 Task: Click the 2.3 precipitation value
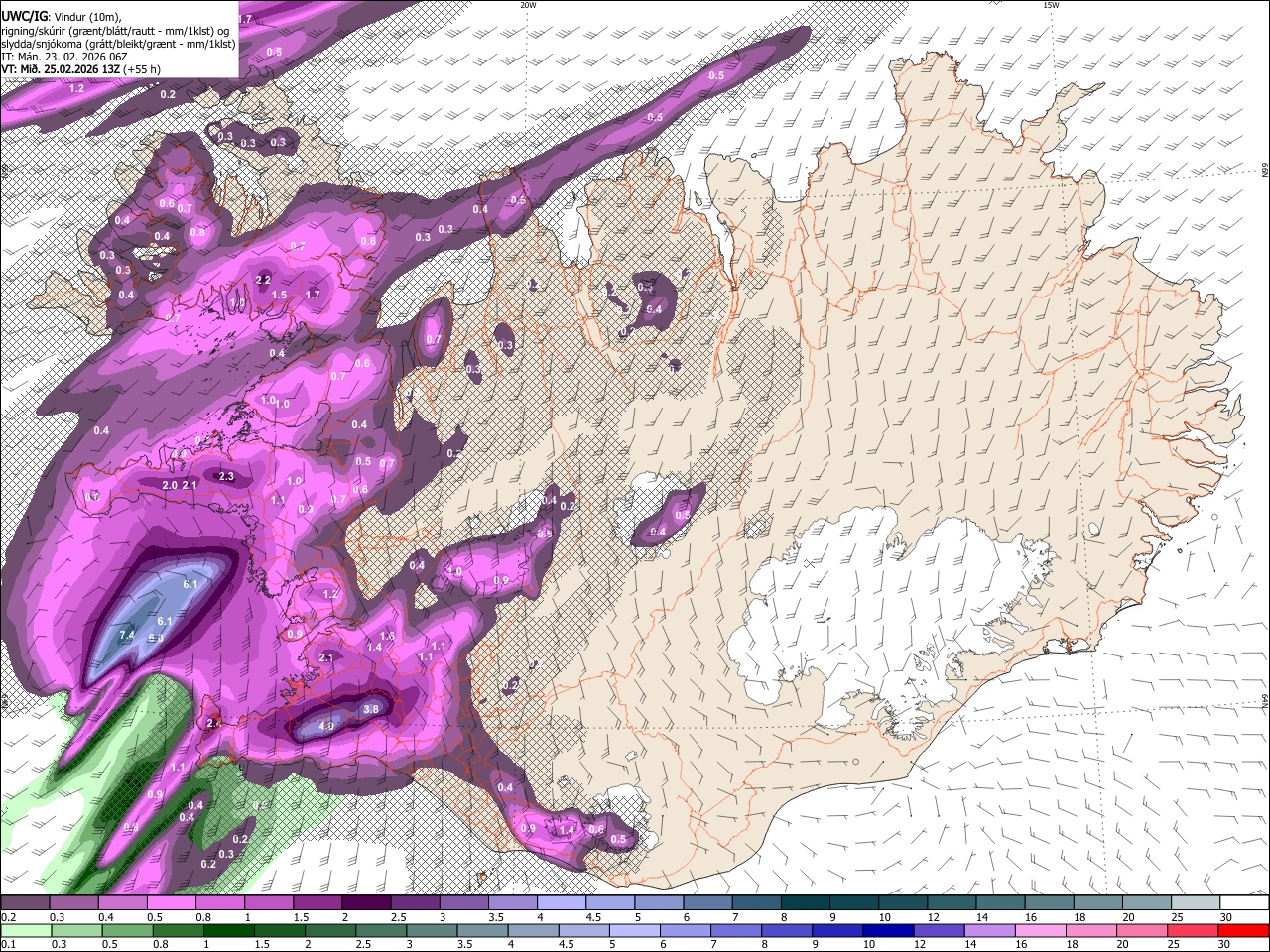[226, 476]
